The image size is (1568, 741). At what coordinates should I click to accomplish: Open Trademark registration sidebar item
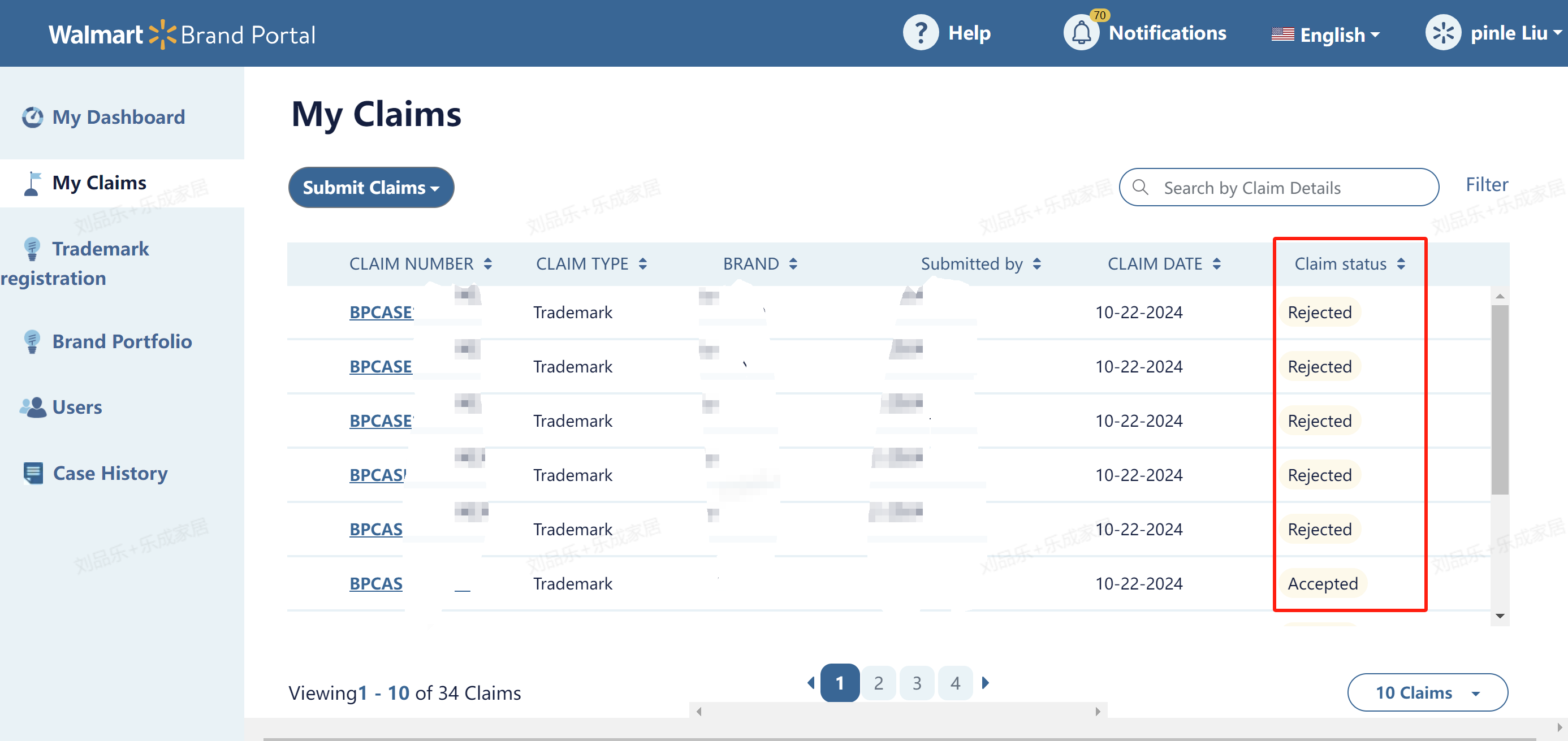click(75, 263)
